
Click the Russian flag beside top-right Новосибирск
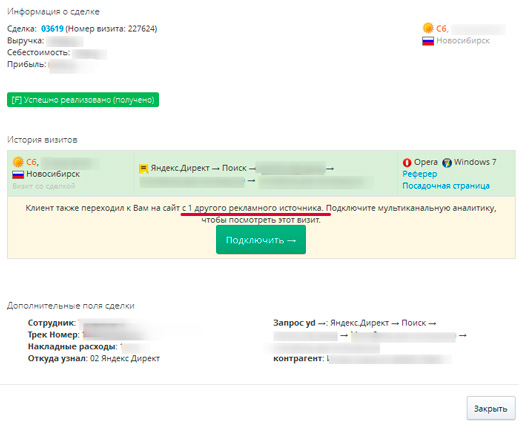point(428,41)
